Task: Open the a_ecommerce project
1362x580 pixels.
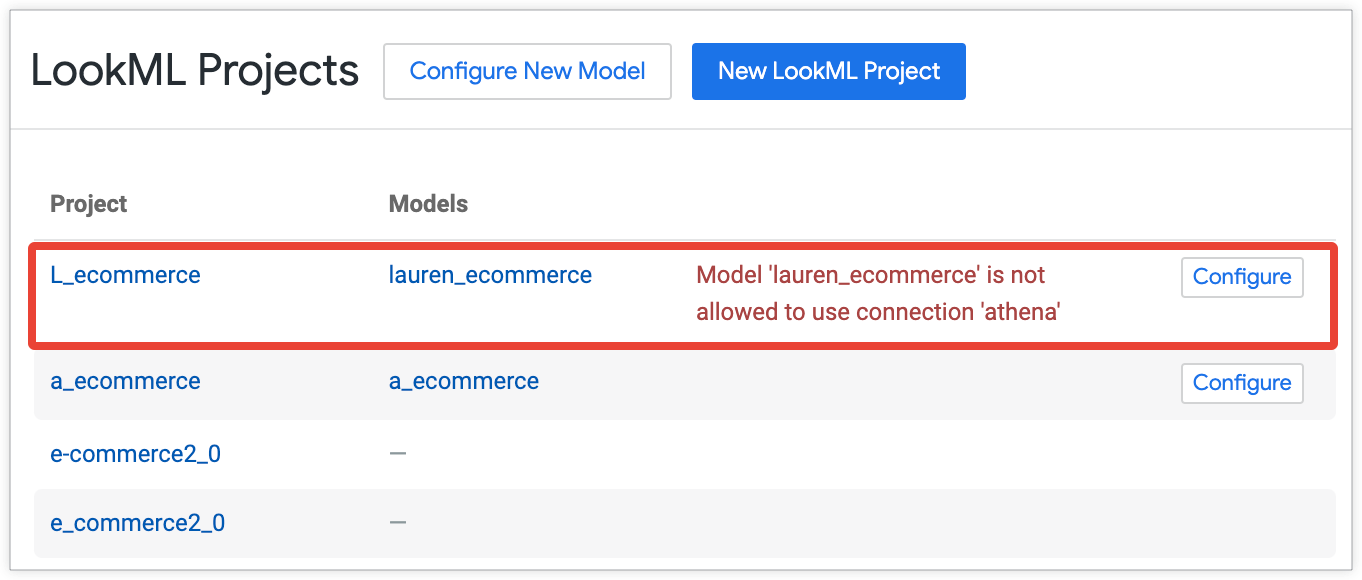Action: [125, 381]
